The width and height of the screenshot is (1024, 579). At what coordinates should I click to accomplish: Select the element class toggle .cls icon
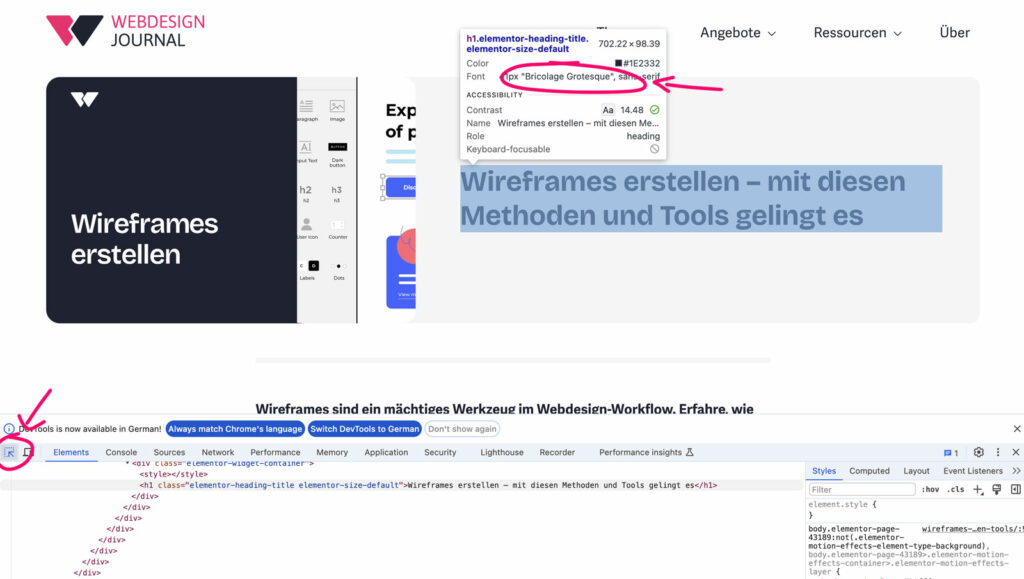pyautogui.click(x=956, y=489)
